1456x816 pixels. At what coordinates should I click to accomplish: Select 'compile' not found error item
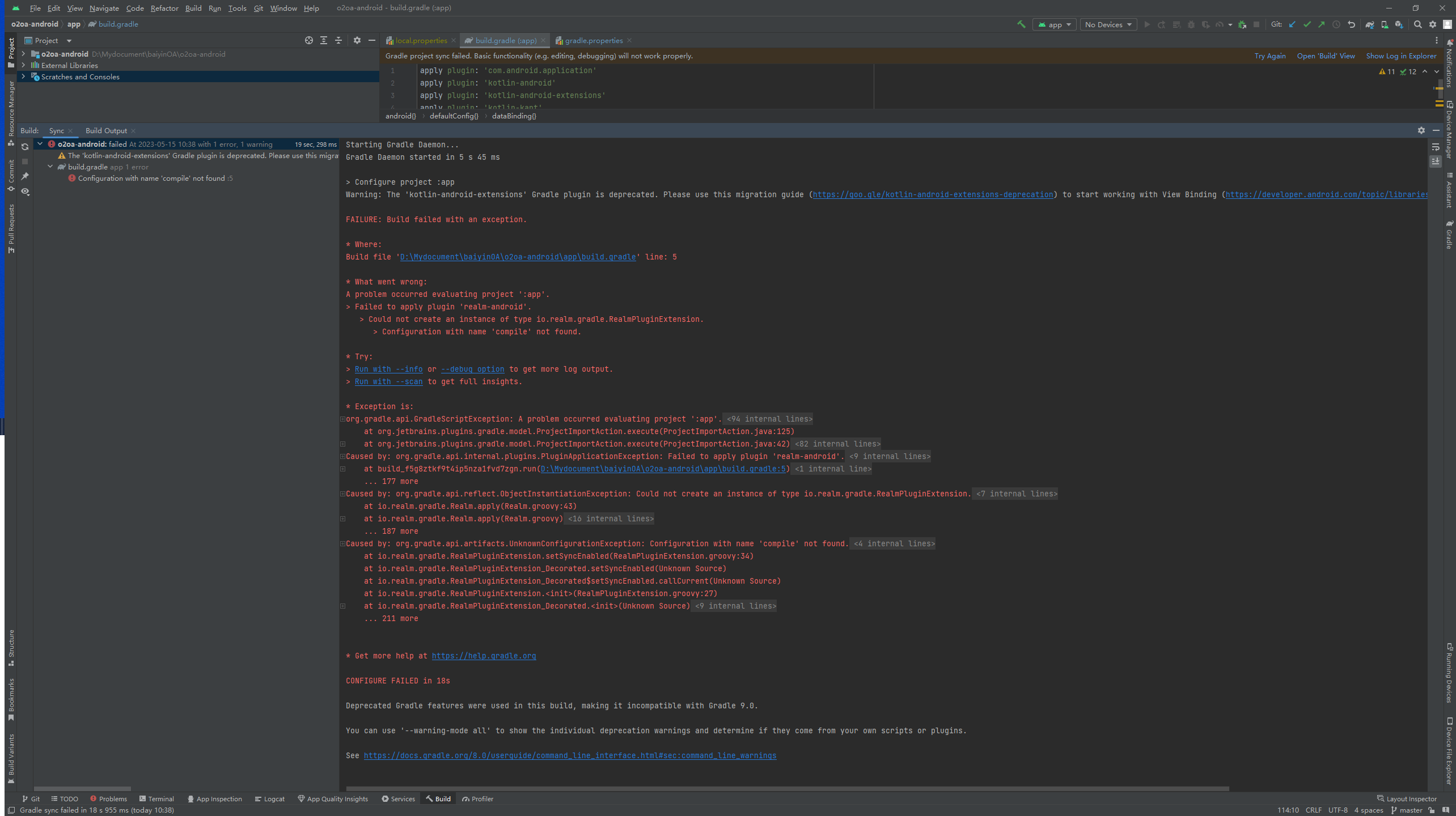click(x=151, y=178)
